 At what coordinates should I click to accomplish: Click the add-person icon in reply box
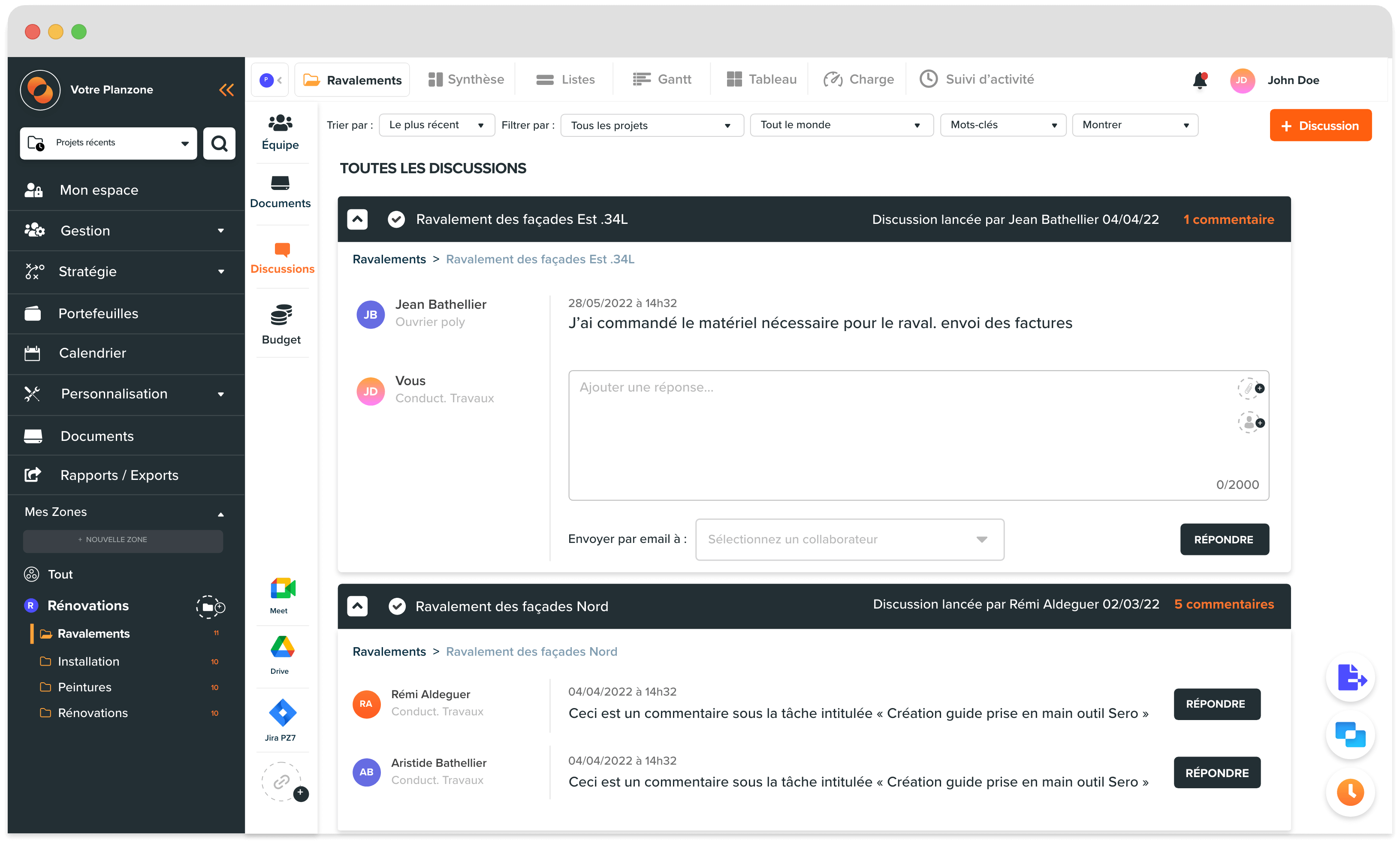pos(1249,422)
